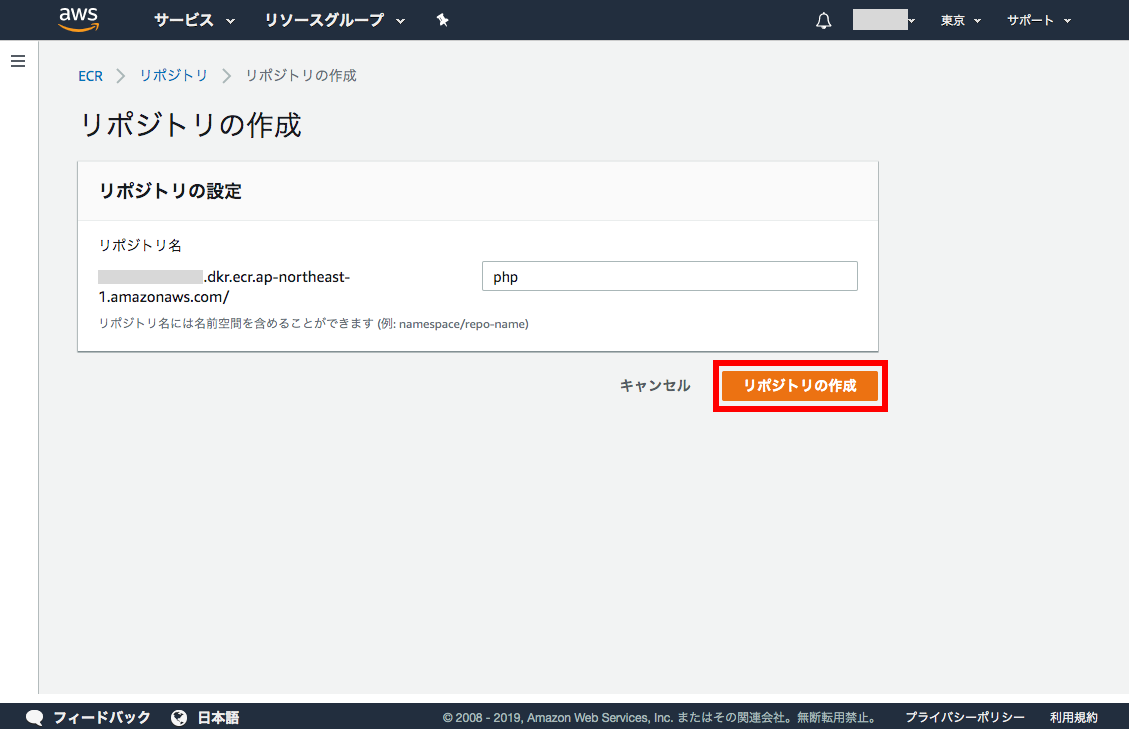Click the AWS logo home icon
This screenshot has height=729, width=1129.
[78, 19]
